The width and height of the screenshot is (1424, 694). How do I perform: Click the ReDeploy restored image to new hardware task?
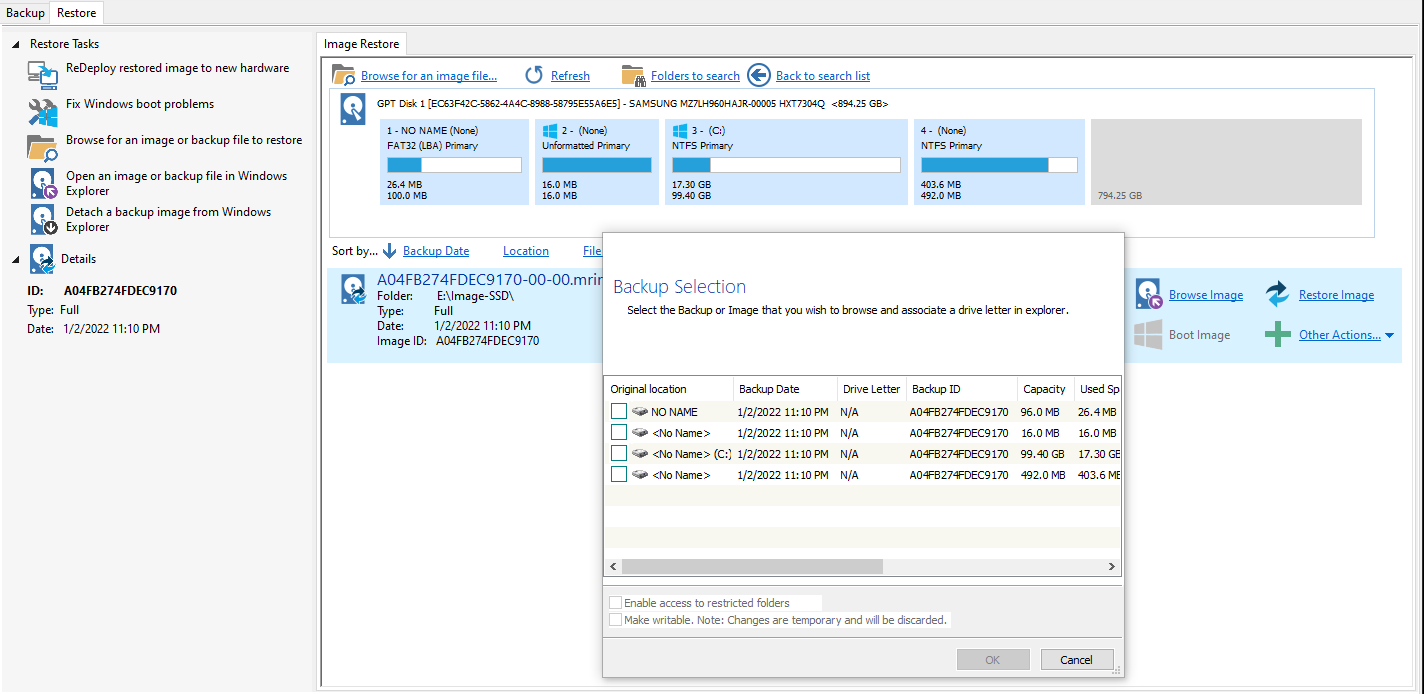coord(177,68)
